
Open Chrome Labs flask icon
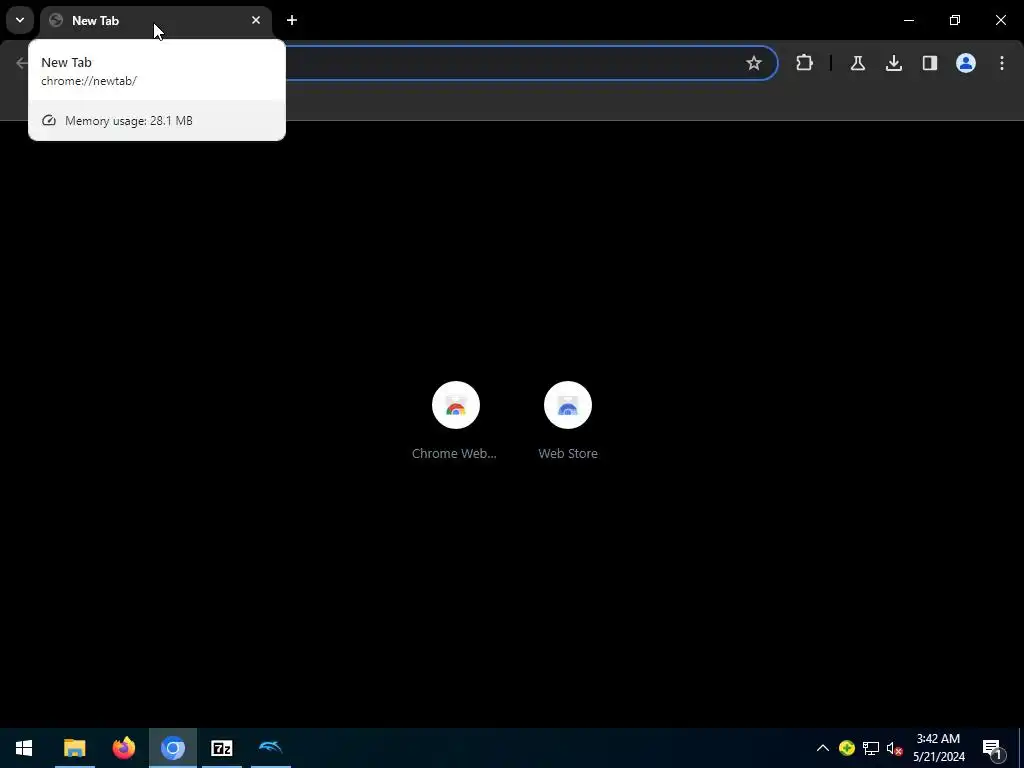click(857, 63)
